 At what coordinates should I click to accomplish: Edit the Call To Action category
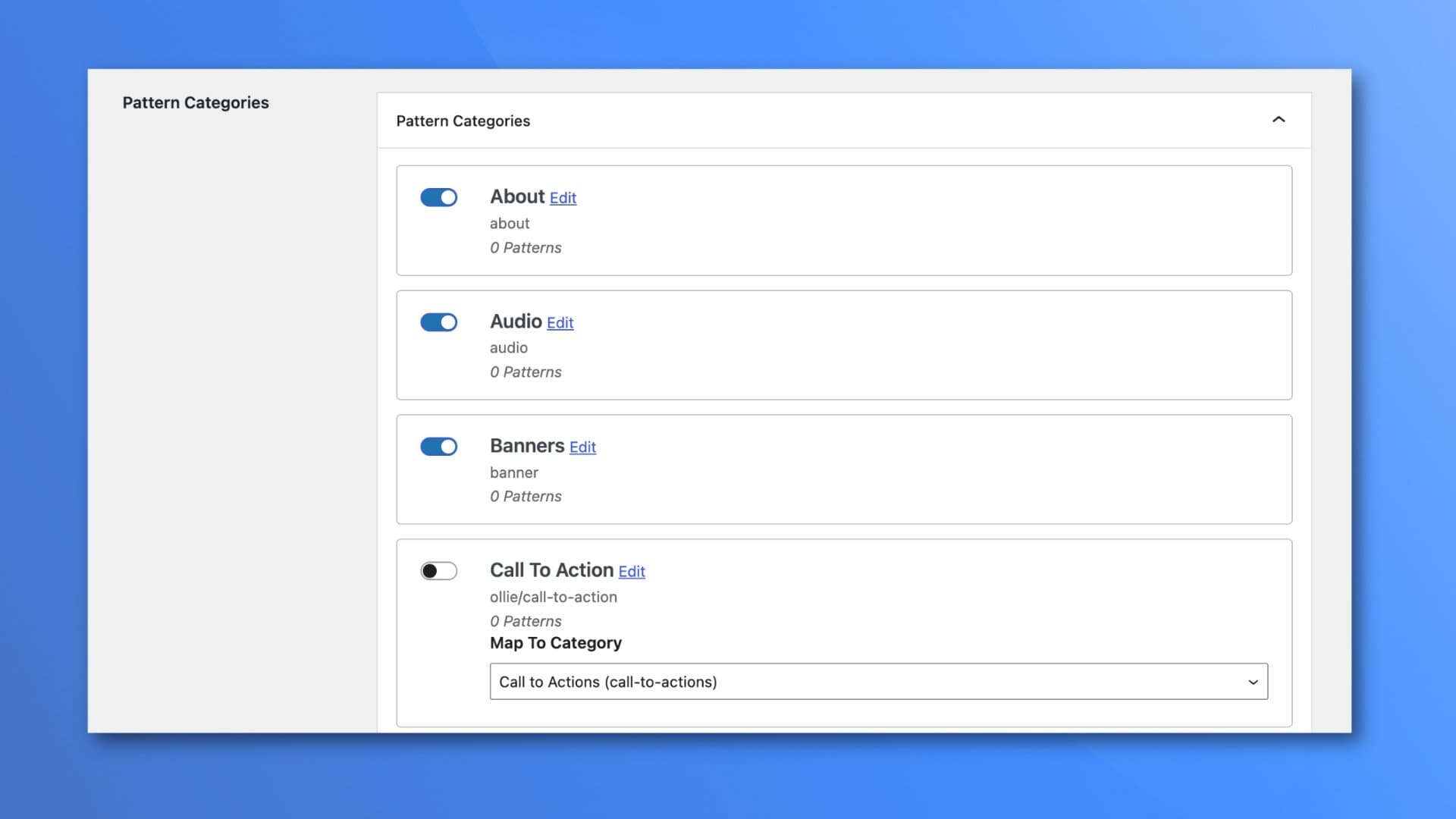[631, 572]
